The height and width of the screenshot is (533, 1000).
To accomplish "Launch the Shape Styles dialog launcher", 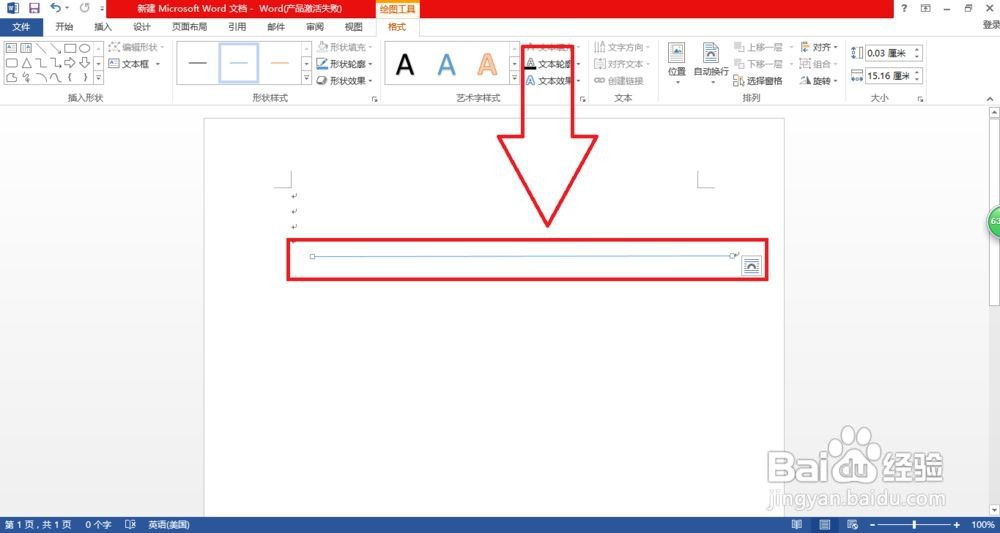I will click(x=374, y=99).
